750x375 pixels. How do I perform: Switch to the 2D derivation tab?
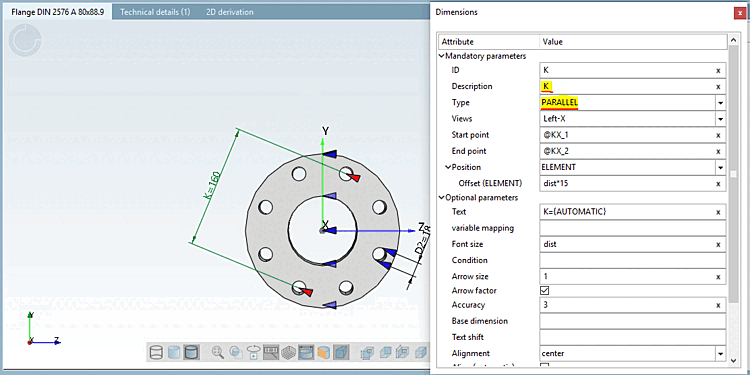(x=230, y=12)
